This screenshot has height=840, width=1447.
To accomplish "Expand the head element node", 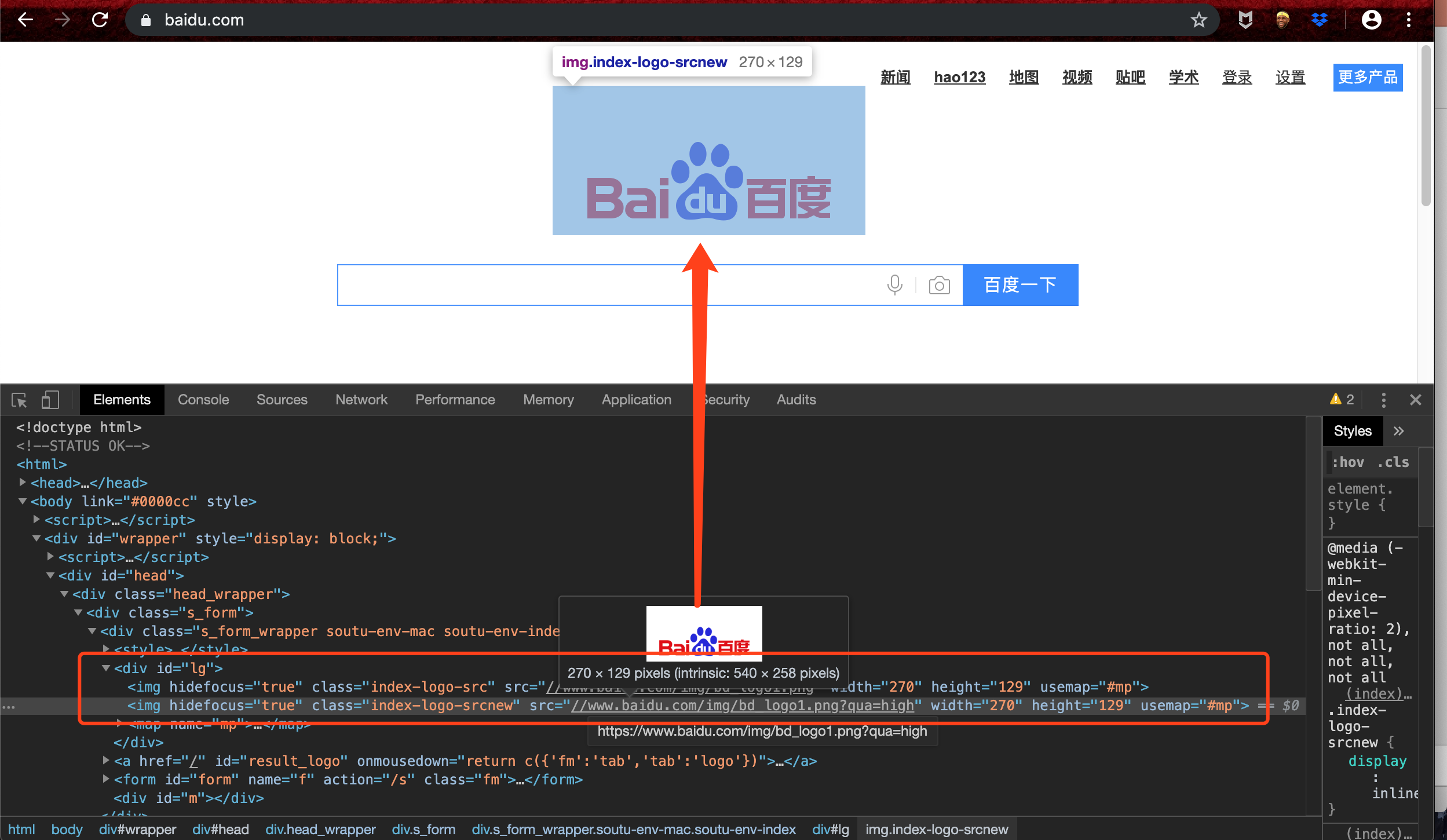I will [23, 483].
